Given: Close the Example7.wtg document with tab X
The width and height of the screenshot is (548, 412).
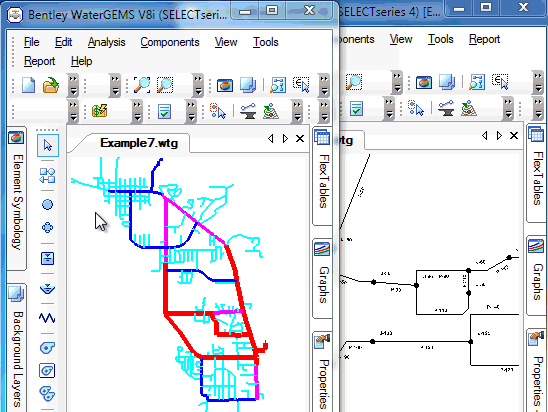Looking at the screenshot, I should (x=300, y=139).
